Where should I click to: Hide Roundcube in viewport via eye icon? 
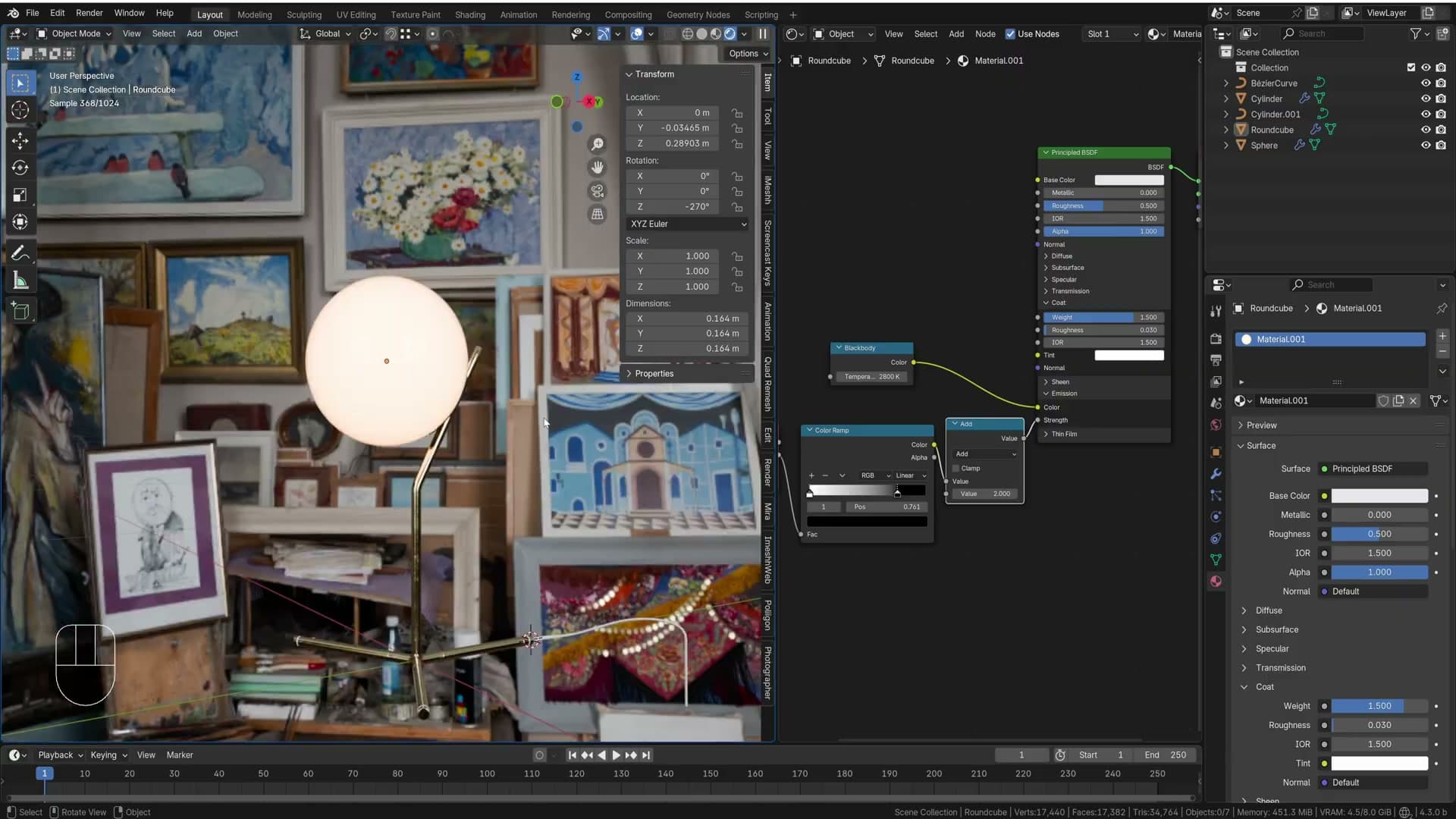[1426, 130]
